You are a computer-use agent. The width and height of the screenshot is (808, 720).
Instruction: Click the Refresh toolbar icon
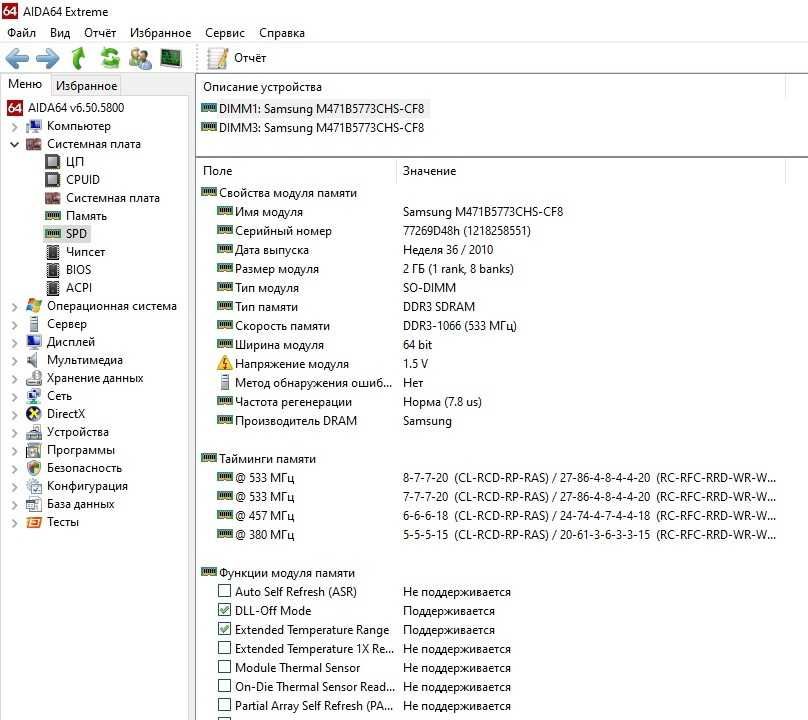pos(110,58)
